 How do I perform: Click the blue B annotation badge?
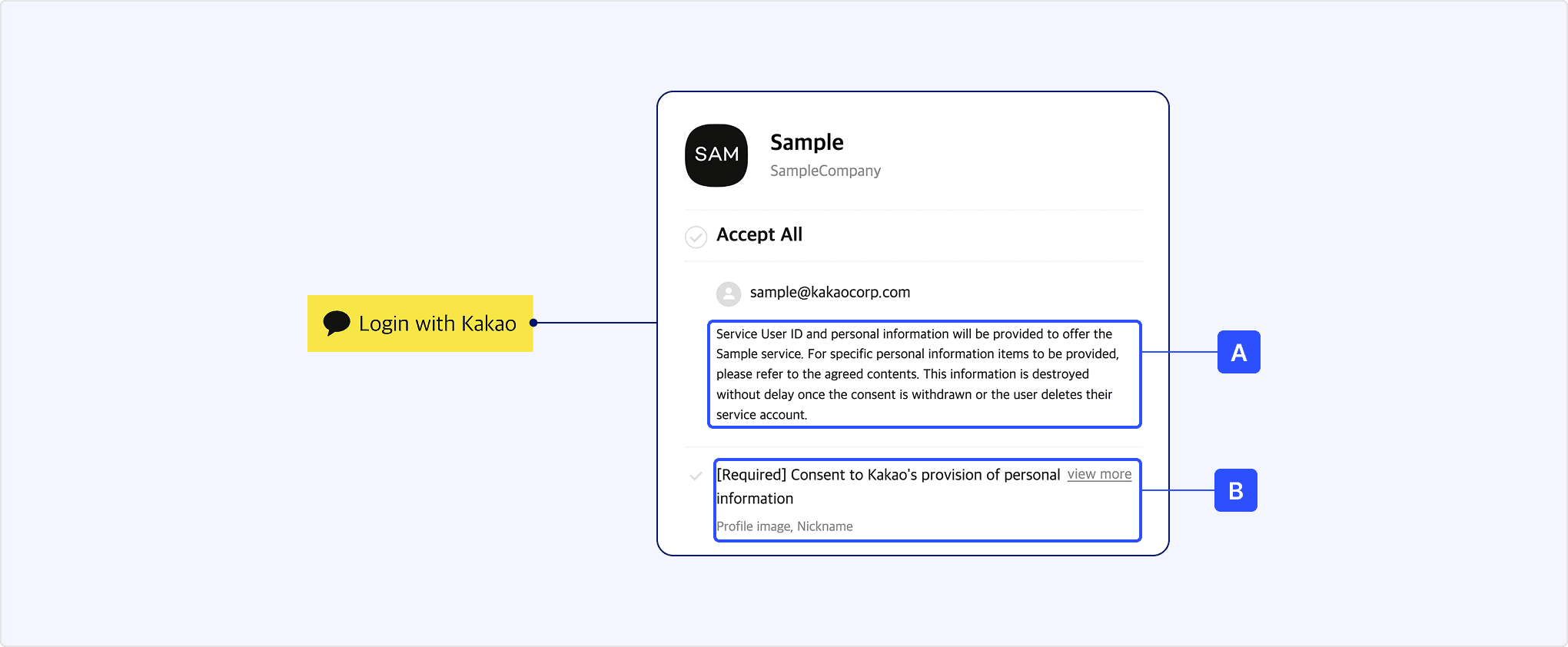coord(1235,490)
